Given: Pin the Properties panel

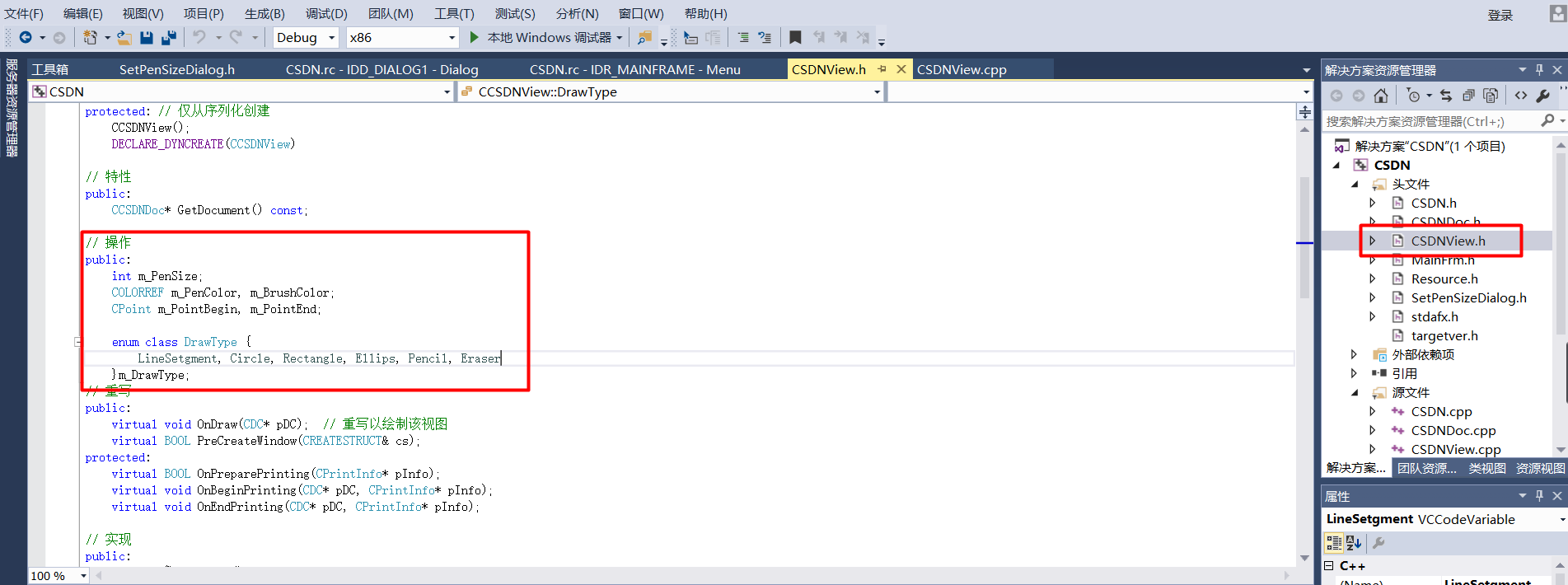Looking at the screenshot, I should [1539, 496].
